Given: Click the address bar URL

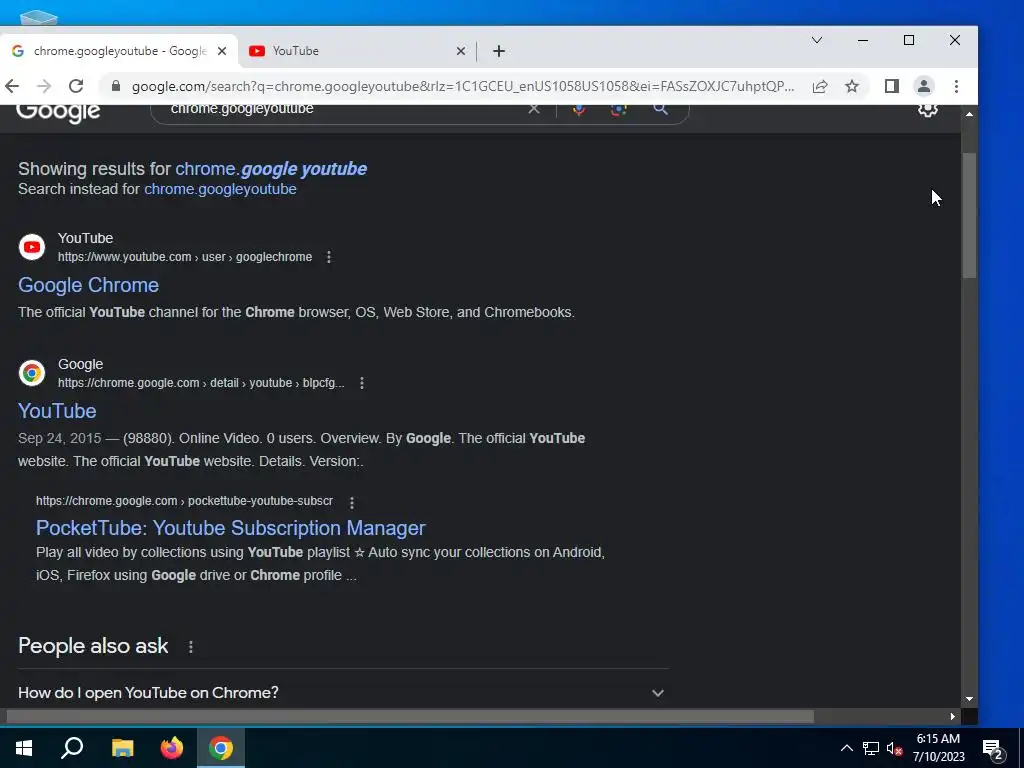Looking at the screenshot, I should 463,86.
